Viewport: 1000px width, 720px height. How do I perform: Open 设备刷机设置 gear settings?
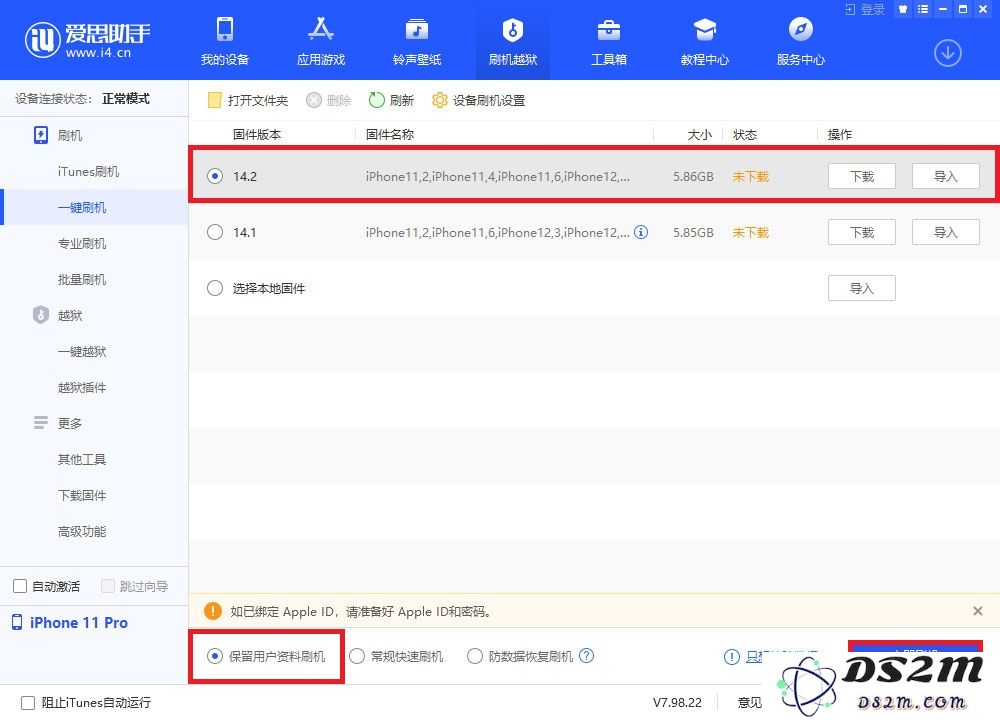(478, 100)
